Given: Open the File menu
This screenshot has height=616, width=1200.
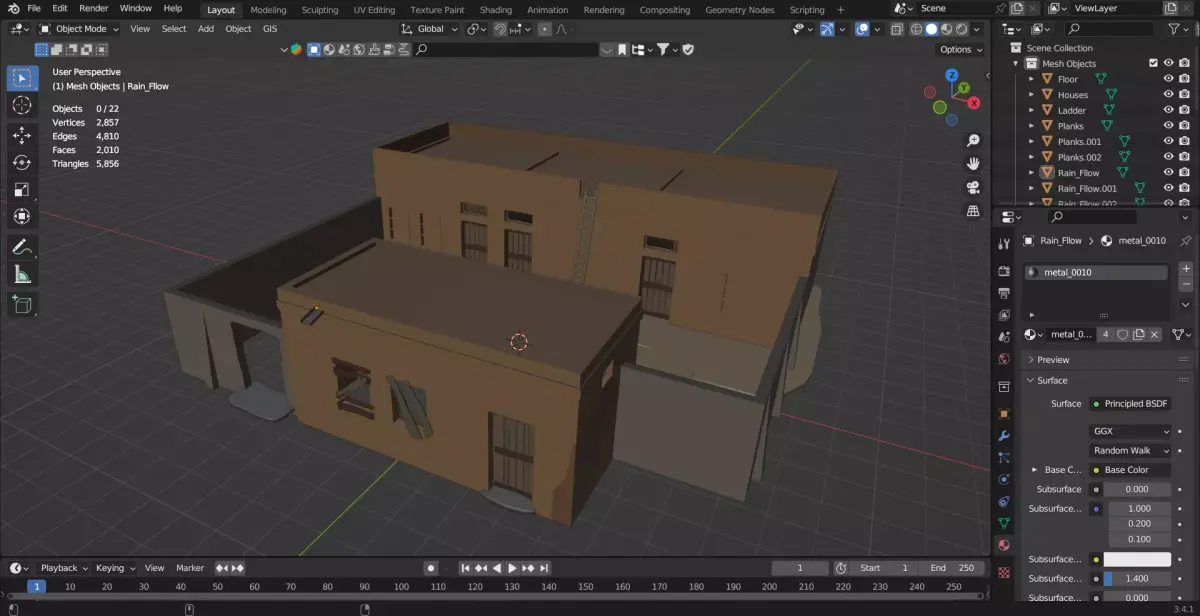Looking at the screenshot, I should point(34,8).
